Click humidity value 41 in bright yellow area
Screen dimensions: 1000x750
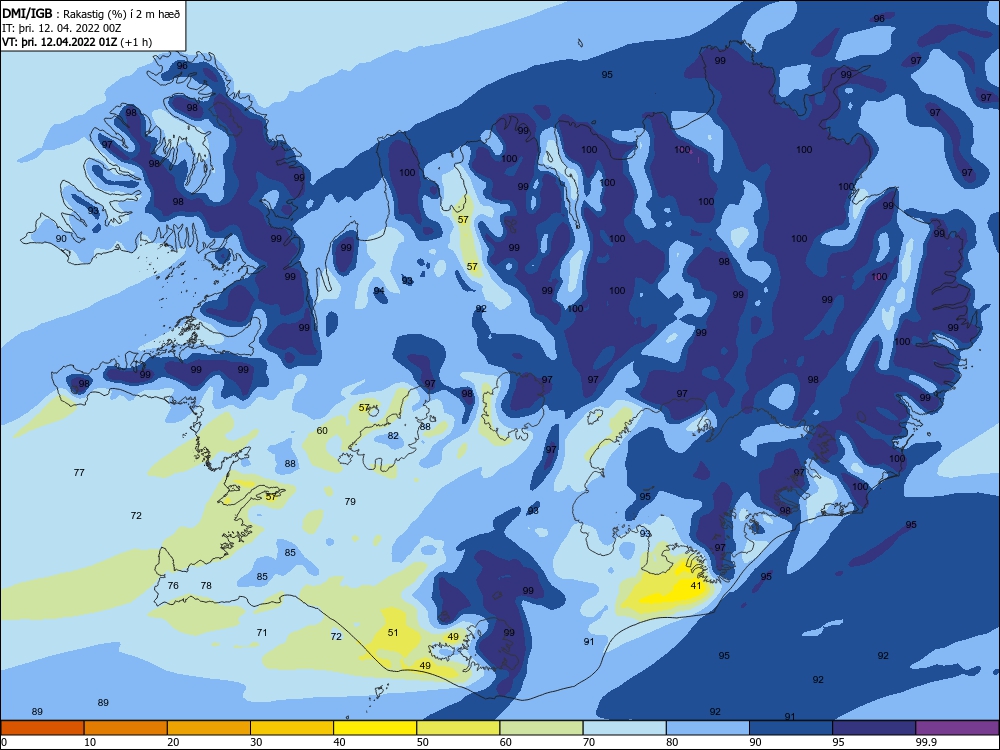click(x=696, y=585)
